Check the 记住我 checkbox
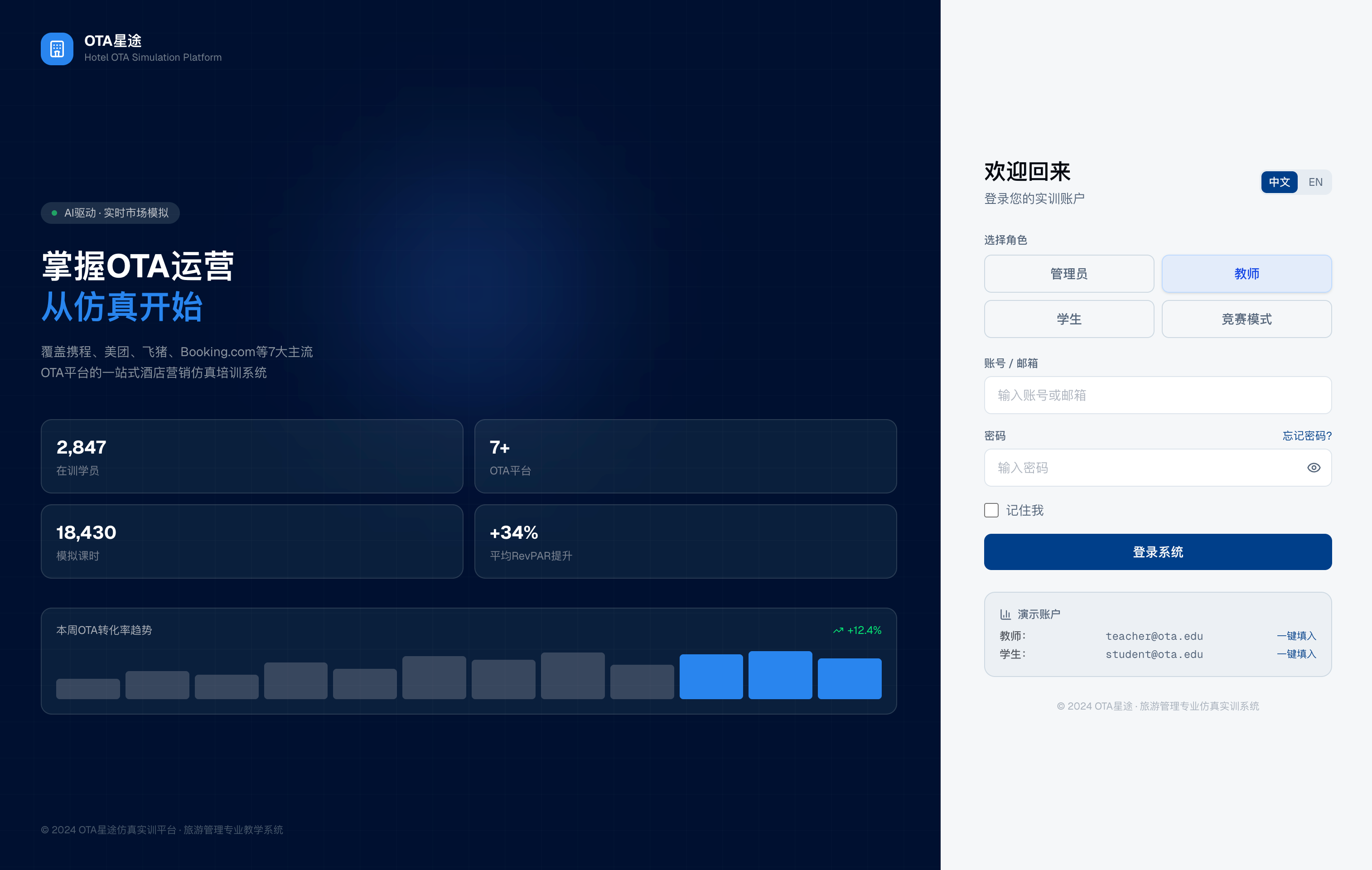The height and width of the screenshot is (870, 1372). 991,511
